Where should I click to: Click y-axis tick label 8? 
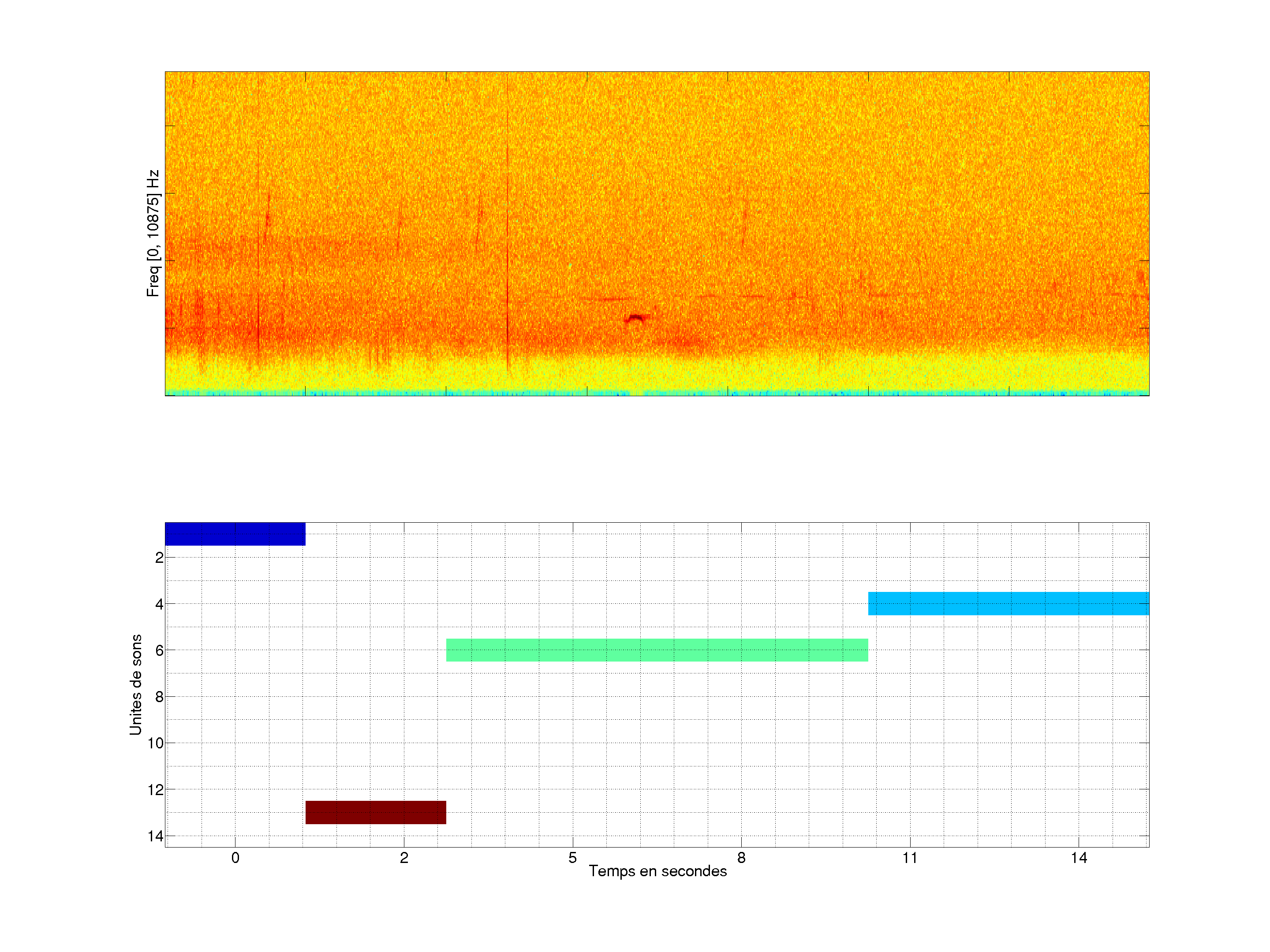pyautogui.click(x=159, y=697)
